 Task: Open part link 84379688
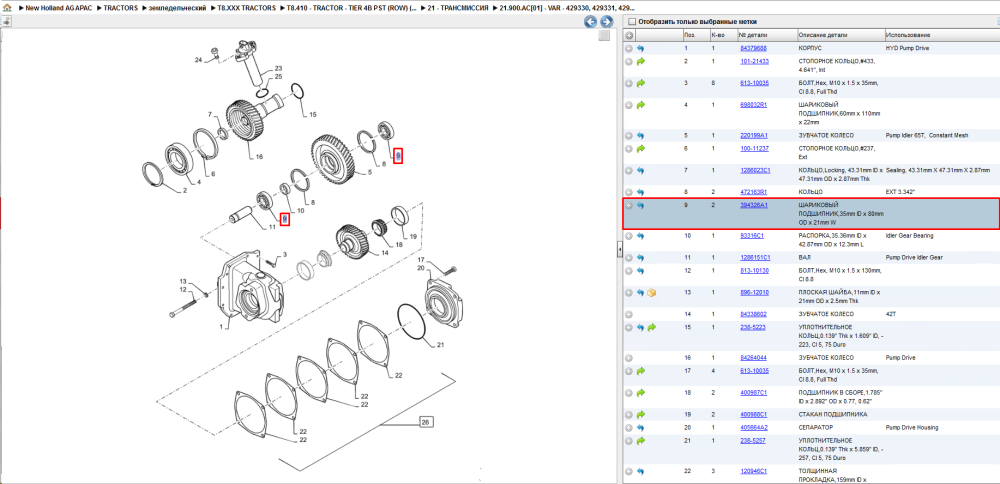click(753, 48)
